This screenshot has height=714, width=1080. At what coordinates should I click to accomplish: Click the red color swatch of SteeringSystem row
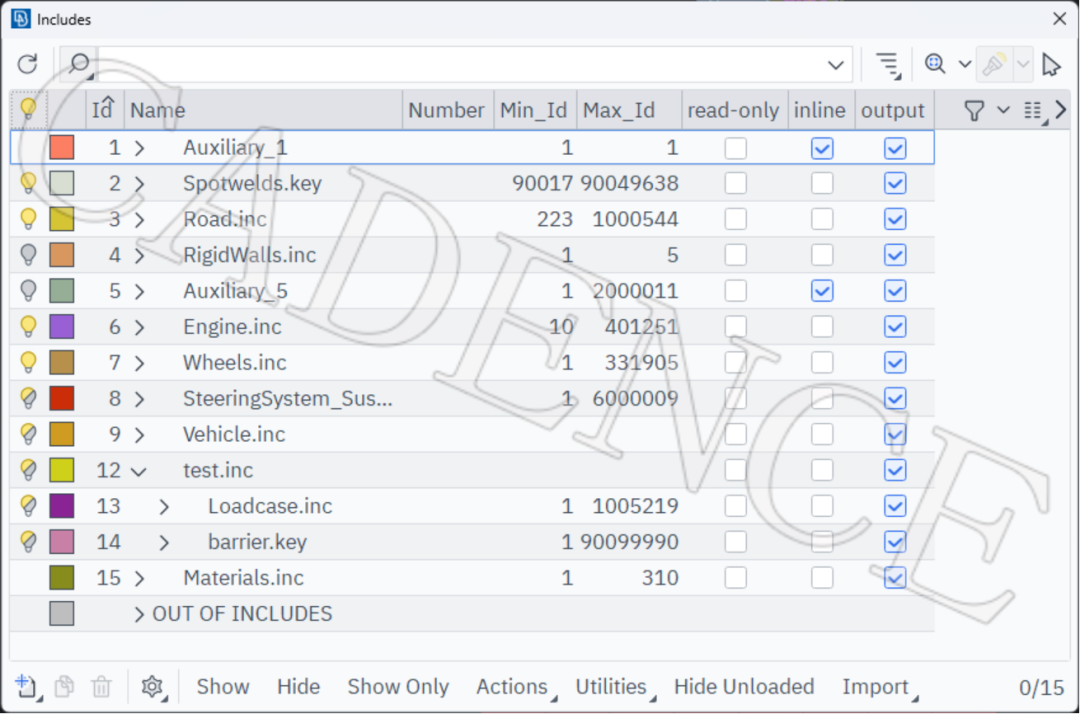pyautogui.click(x=62, y=398)
